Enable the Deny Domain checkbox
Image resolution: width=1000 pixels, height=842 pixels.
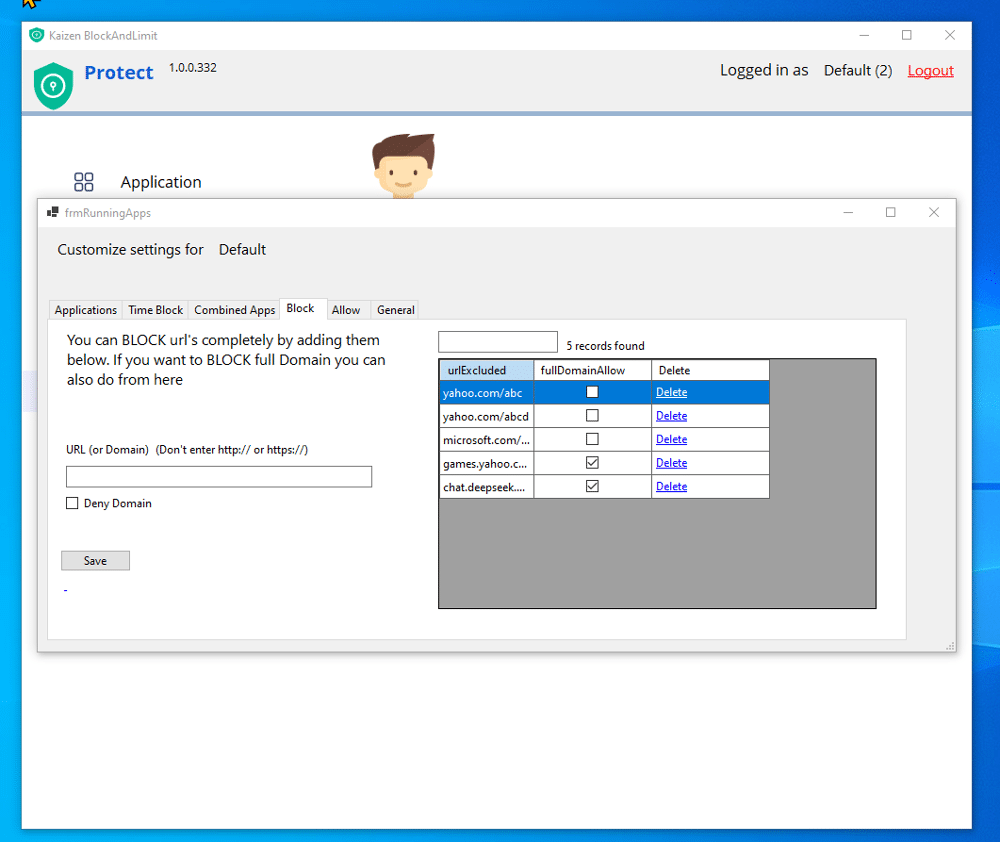(72, 504)
